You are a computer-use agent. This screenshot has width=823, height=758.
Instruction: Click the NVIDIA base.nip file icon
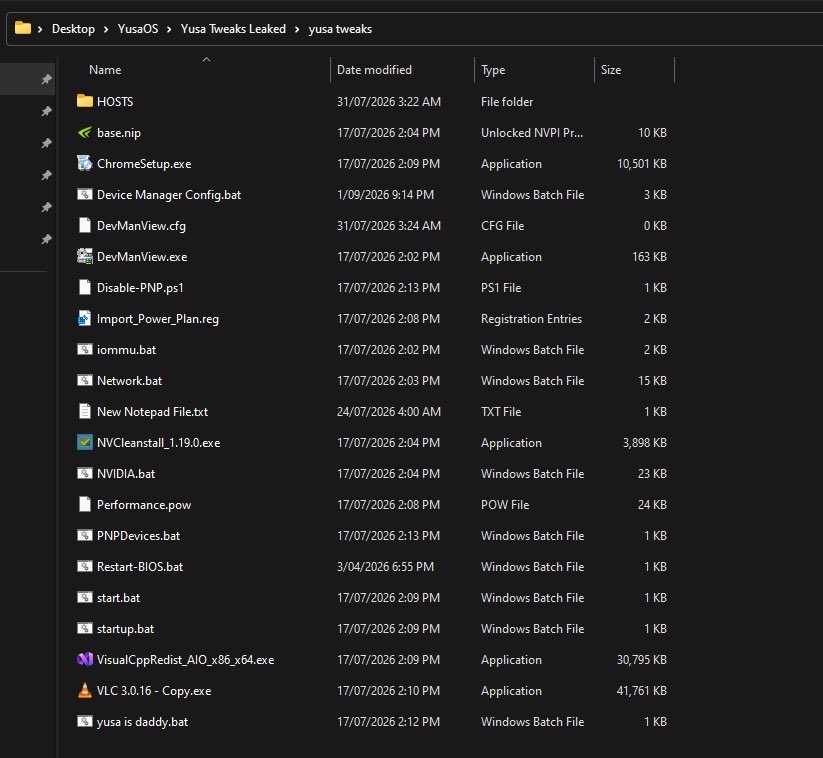85,132
